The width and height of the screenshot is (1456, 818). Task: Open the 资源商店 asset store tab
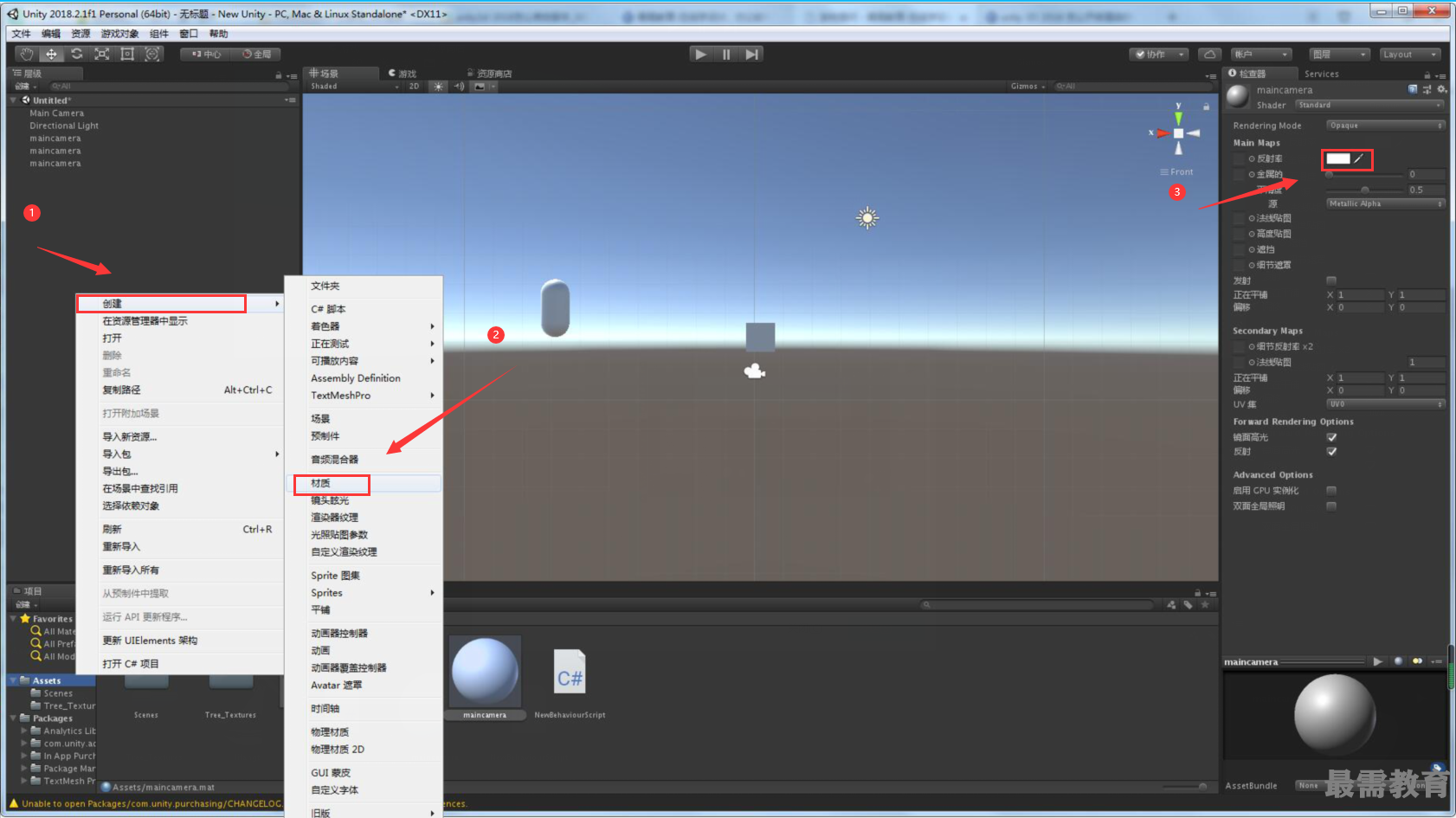pyautogui.click(x=490, y=74)
